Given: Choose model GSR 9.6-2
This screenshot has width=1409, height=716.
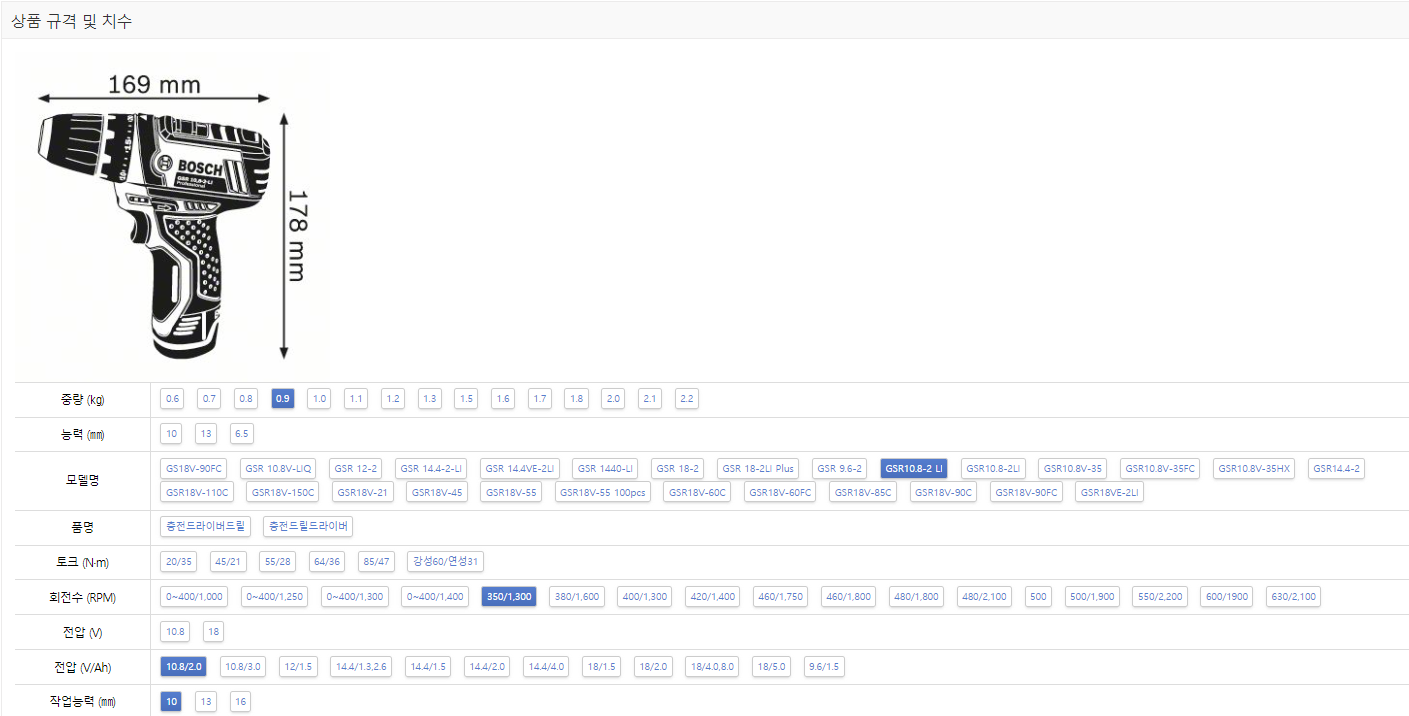Looking at the screenshot, I should 840,469.
